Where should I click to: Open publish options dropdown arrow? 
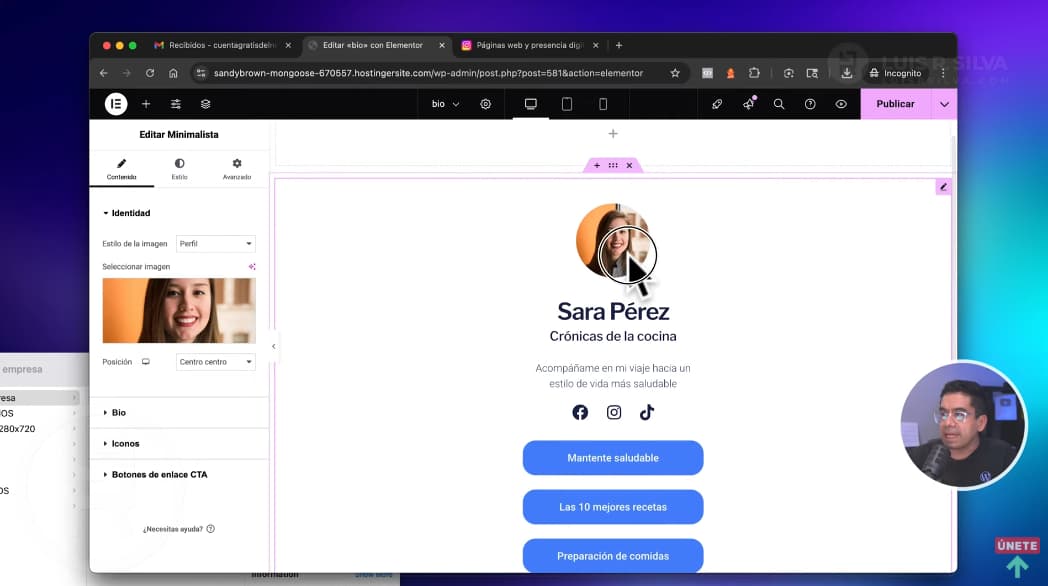click(x=944, y=104)
